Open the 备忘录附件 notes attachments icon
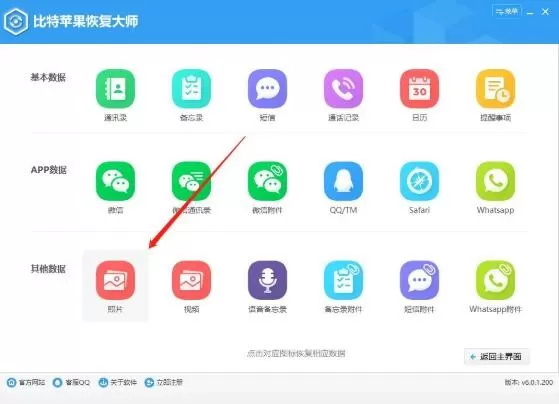 coord(343,280)
